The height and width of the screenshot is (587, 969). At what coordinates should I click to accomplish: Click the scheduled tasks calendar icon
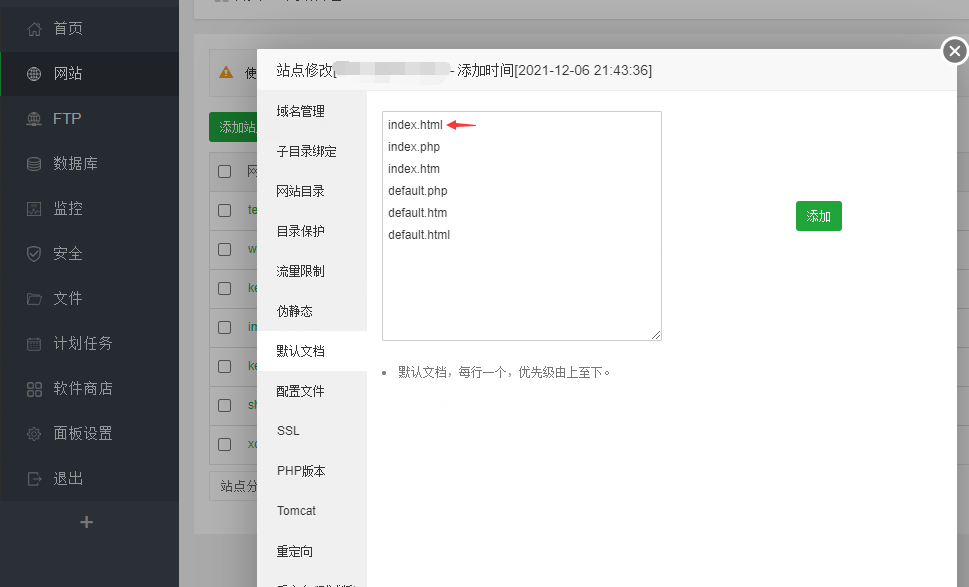pos(34,344)
